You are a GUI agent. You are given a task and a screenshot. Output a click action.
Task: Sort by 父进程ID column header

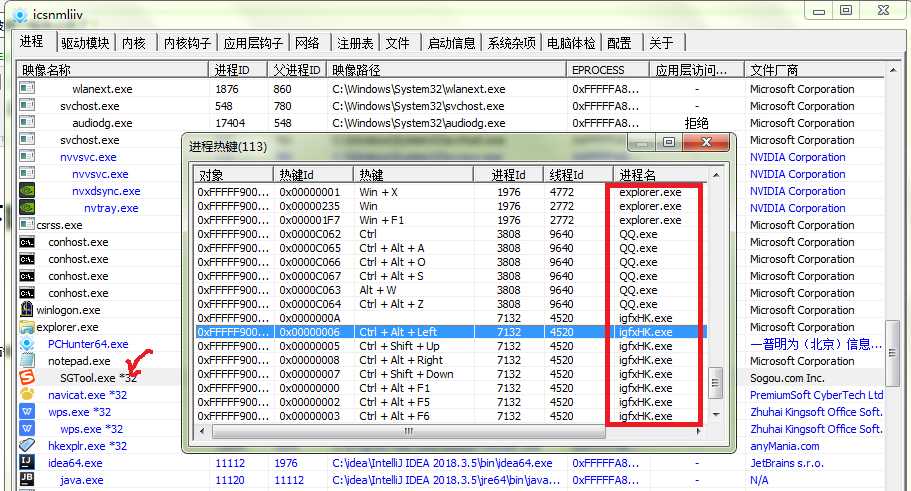tap(297, 70)
